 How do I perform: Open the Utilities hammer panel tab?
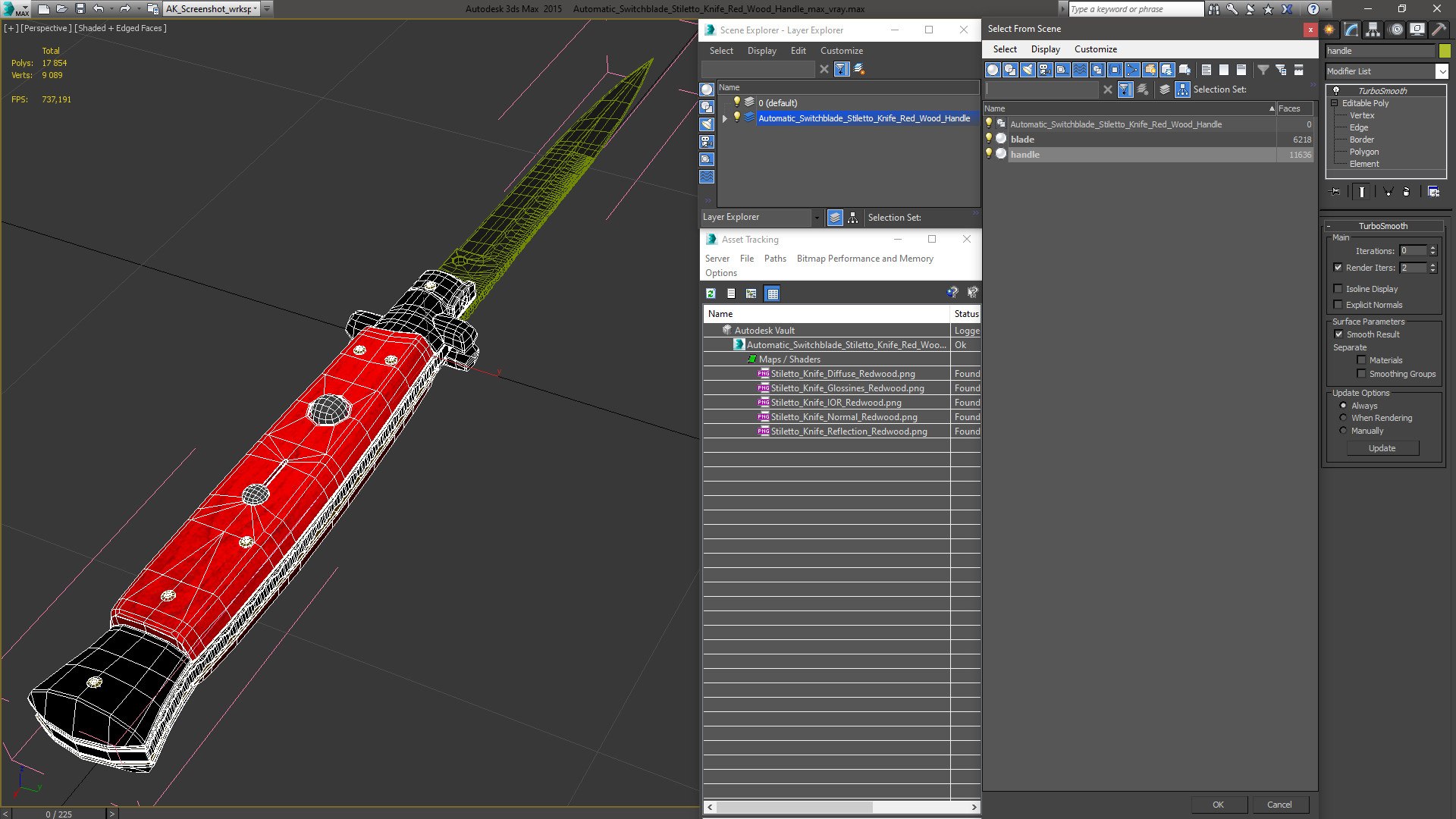pos(1439,30)
